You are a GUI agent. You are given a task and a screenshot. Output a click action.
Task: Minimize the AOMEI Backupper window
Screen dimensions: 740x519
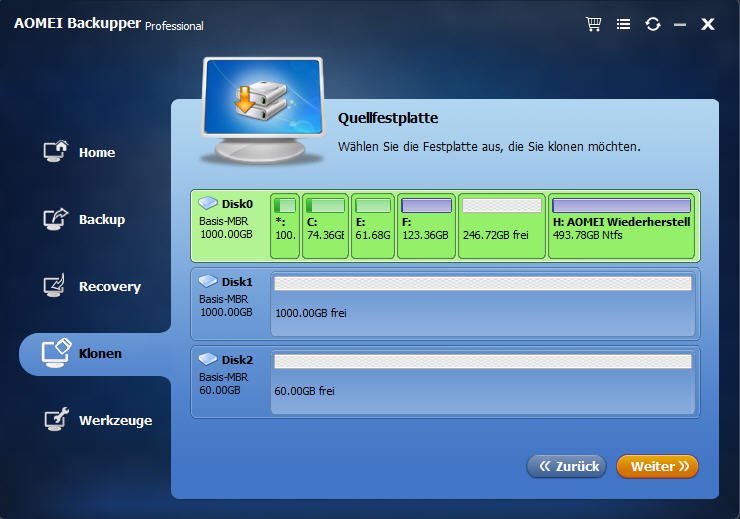(x=680, y=24)
